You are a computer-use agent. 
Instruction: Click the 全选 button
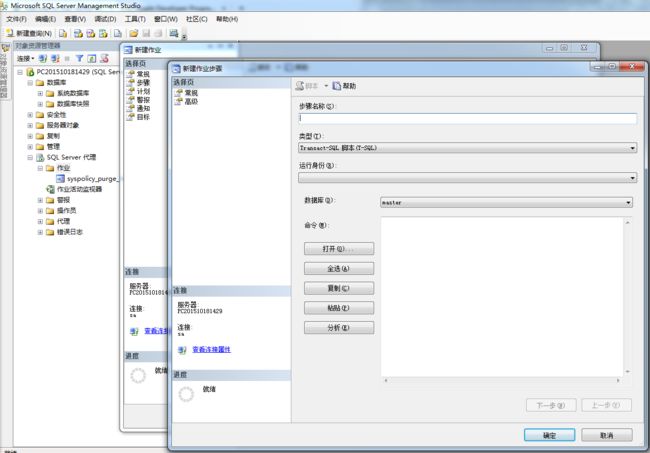[x=339, y=269]
